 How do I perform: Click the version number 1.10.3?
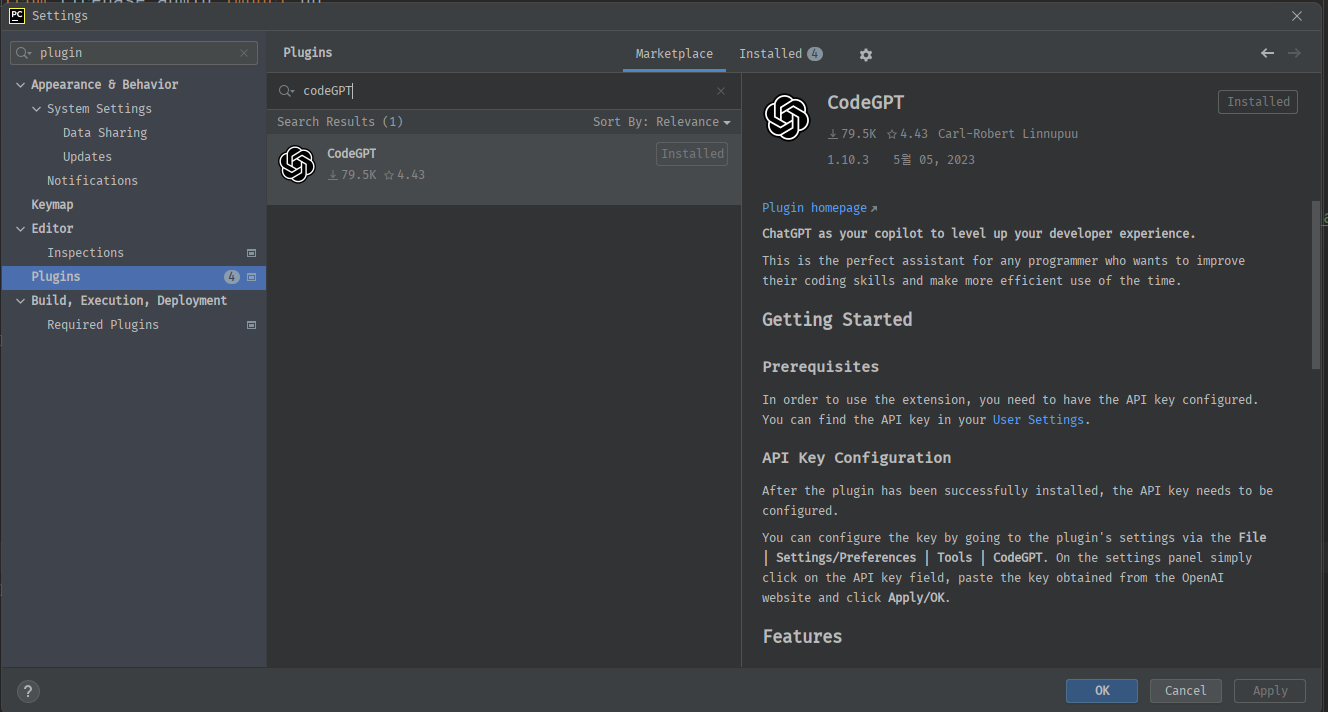pyautogui.click(x=848, y=160)
